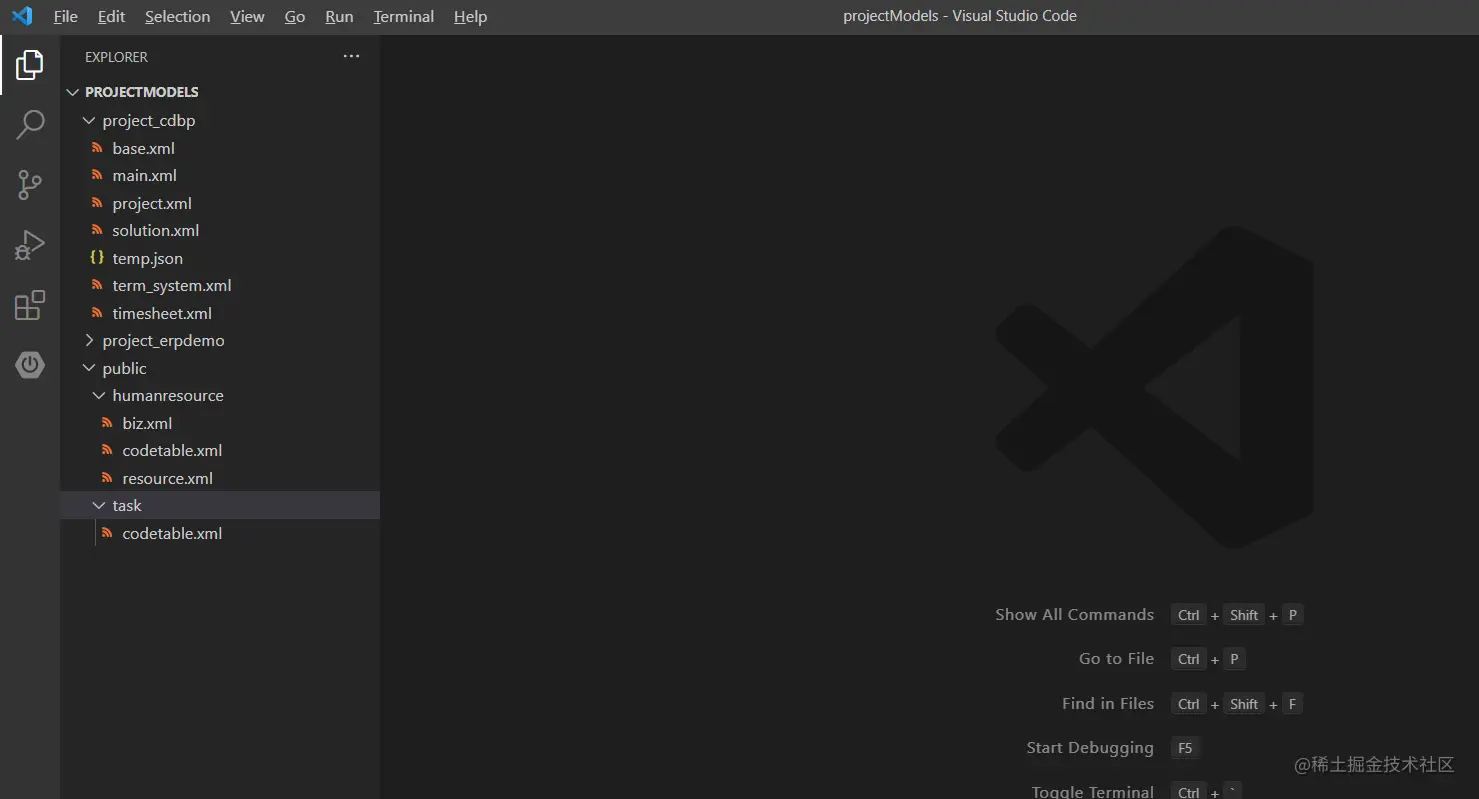Click the XML icon beside project.xml

[x=97, y=203]
